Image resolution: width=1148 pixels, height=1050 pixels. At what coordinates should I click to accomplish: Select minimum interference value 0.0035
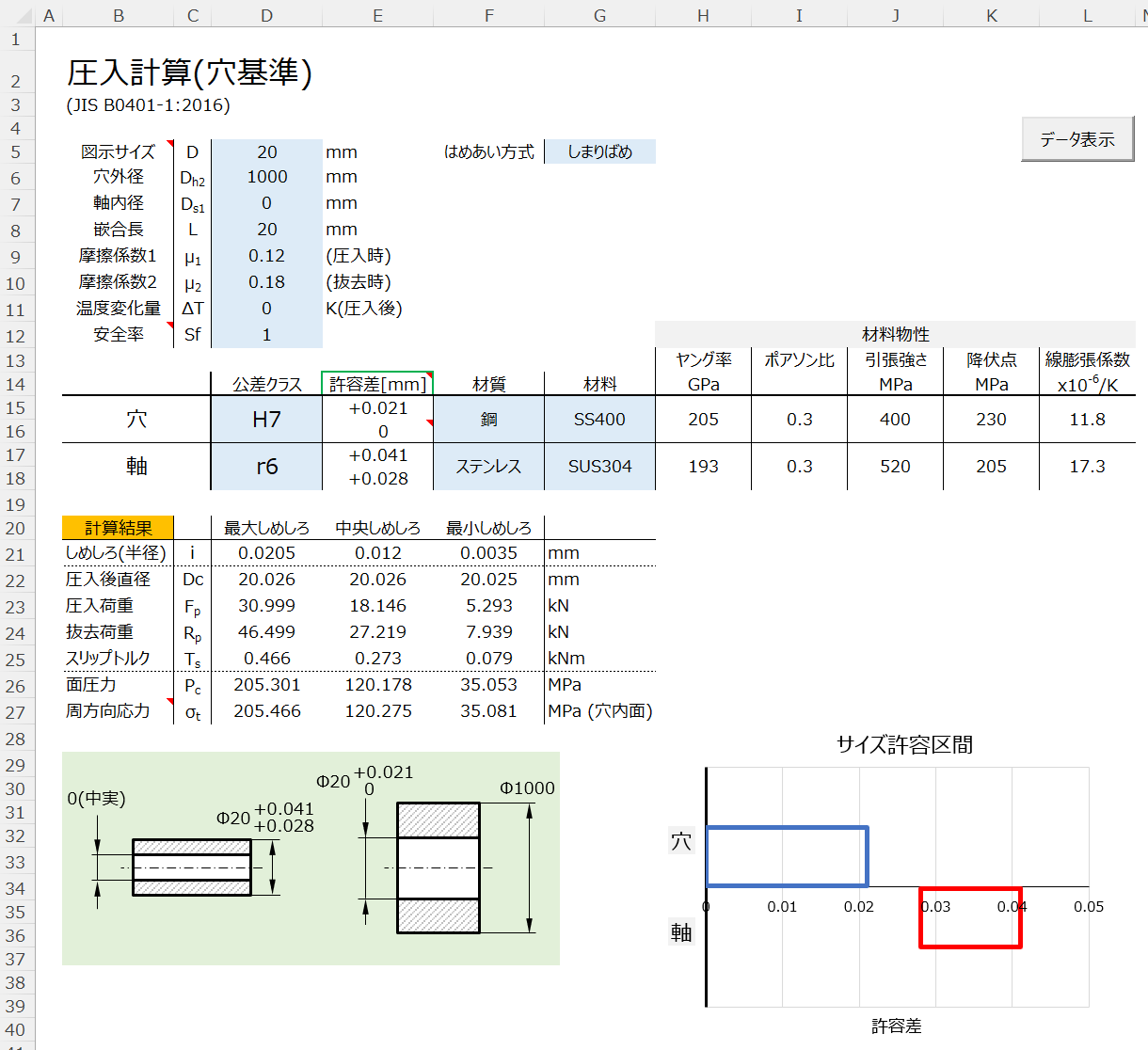coord(489,553)
